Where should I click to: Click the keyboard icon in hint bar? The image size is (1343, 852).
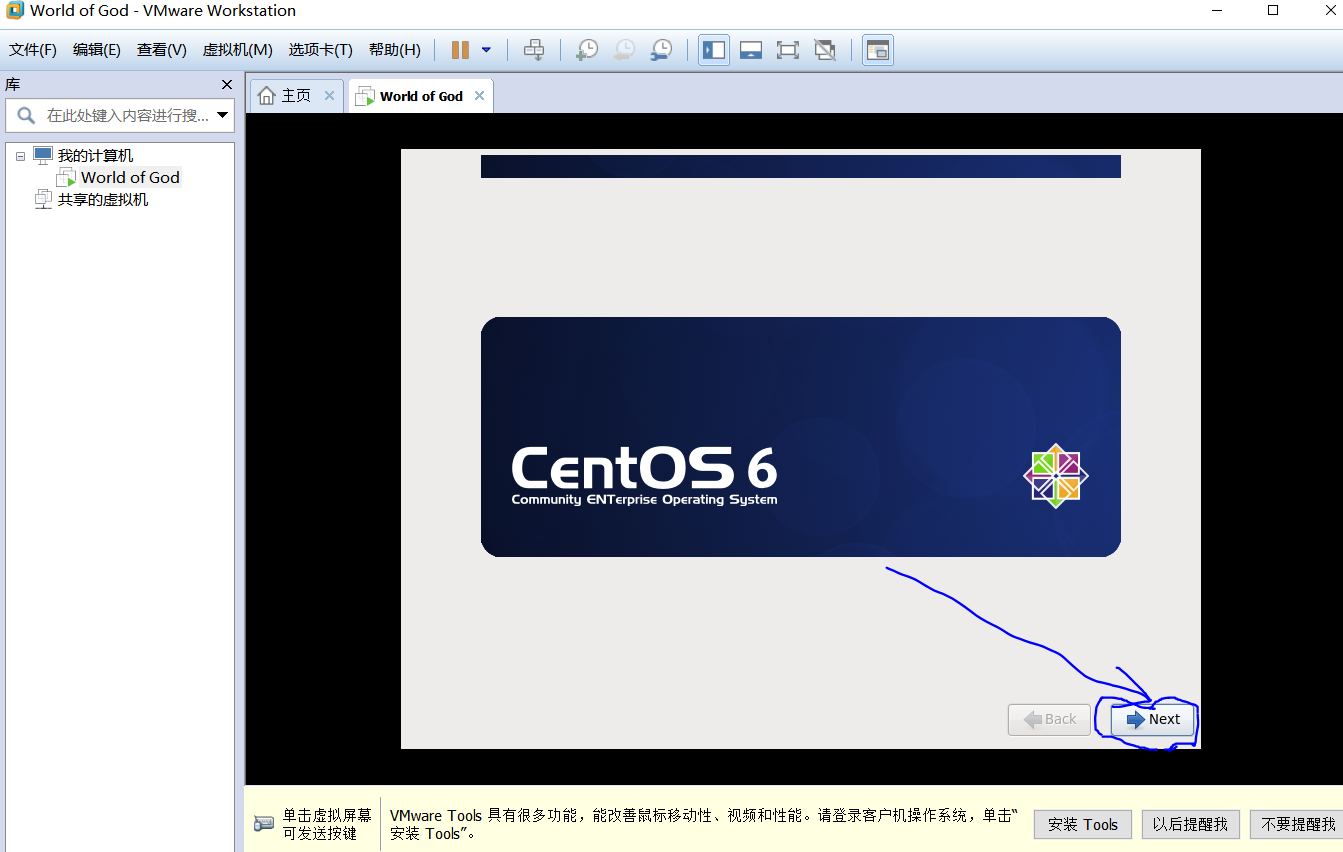pyautogui.click(x=264, y=824)
